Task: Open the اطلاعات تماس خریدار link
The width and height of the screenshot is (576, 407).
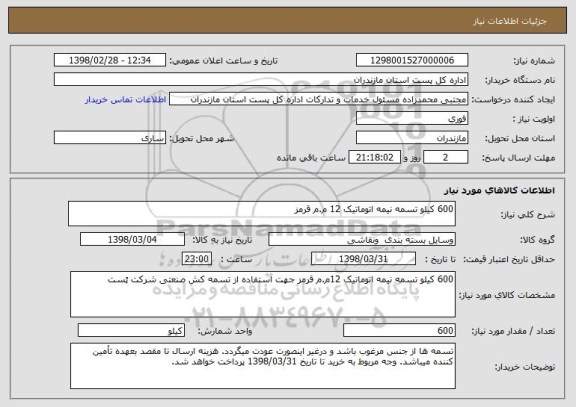Action: pos(126,100)
